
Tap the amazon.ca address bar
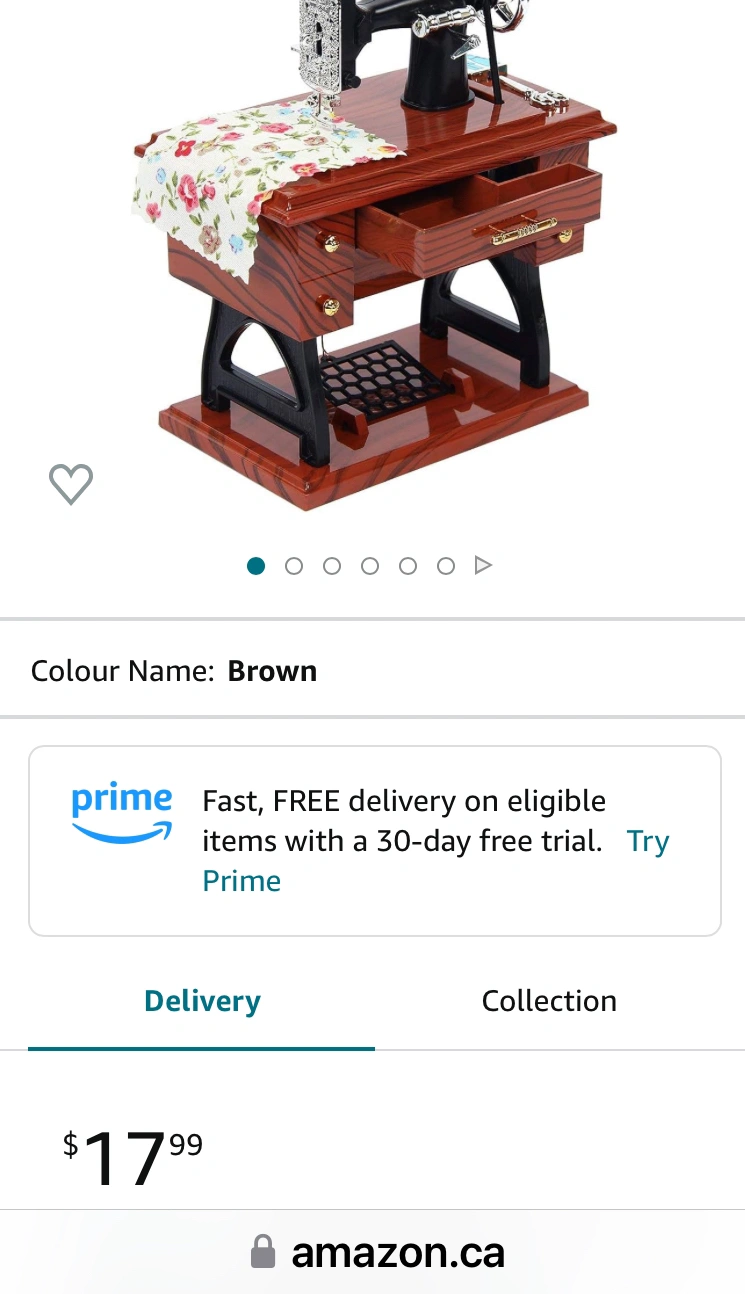coord(378,1252)
